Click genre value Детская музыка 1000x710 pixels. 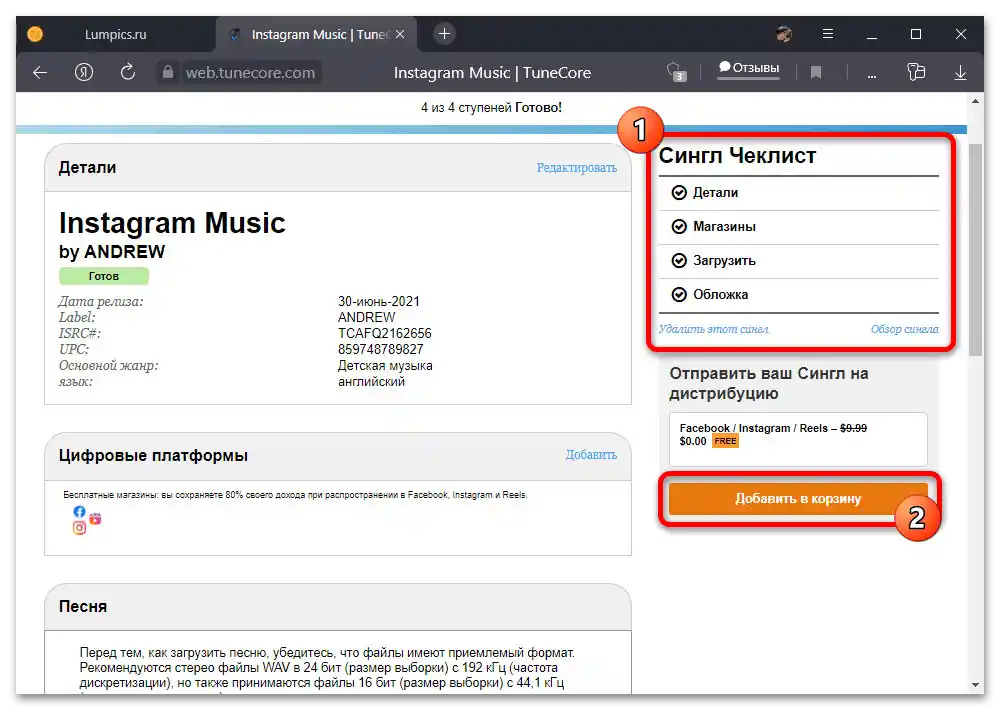(385, 366)
